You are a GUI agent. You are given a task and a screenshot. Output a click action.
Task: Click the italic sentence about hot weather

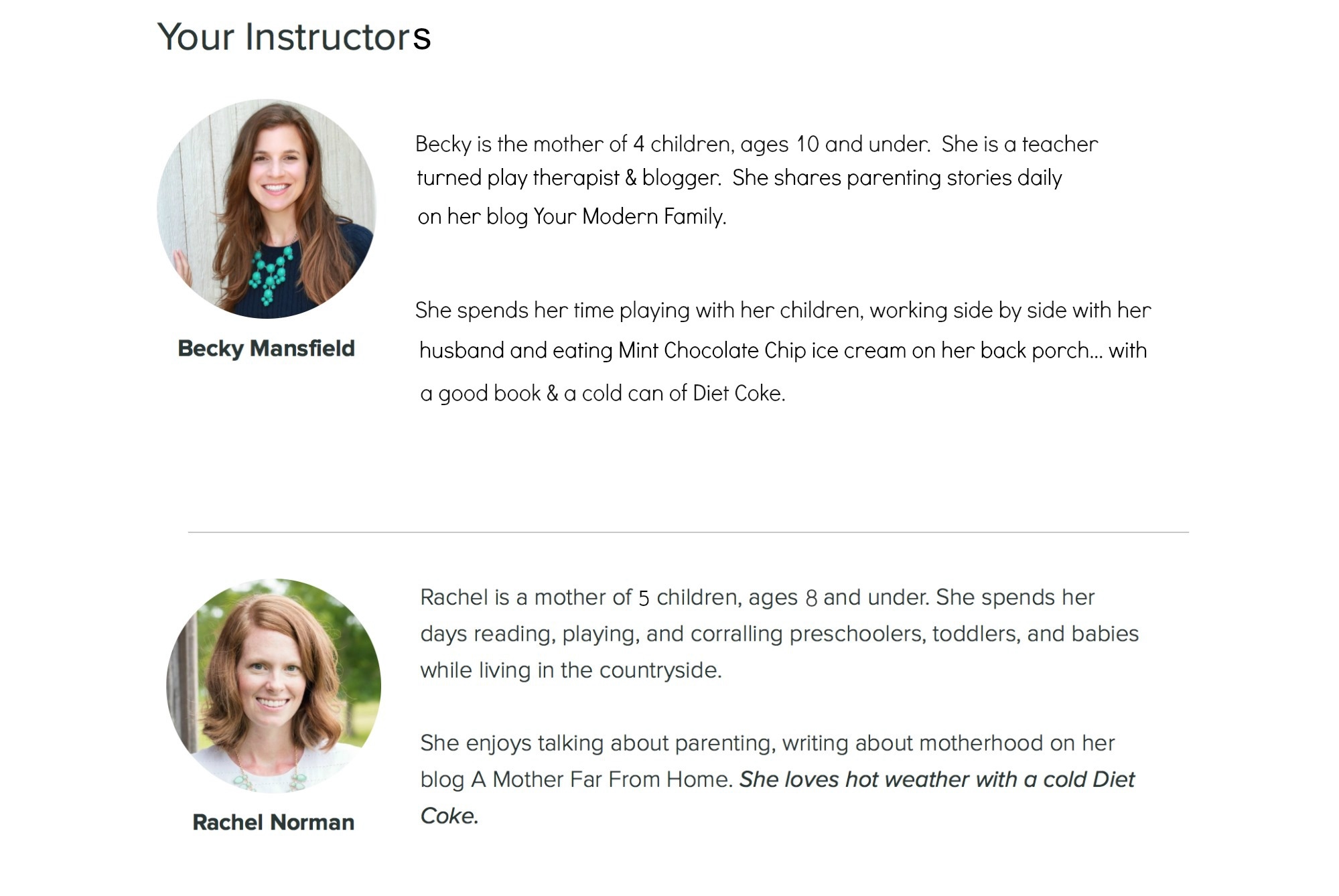(777, 798)
